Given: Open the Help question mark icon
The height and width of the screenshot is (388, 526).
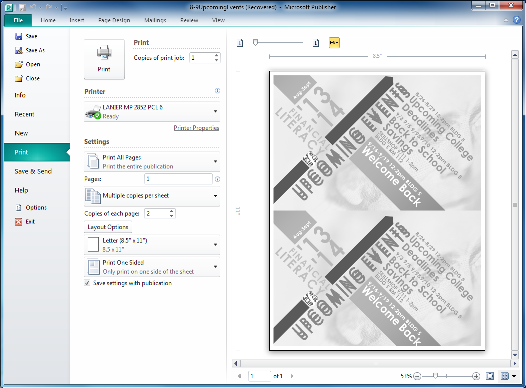Looking at the screenshot, I should (517, 20).
